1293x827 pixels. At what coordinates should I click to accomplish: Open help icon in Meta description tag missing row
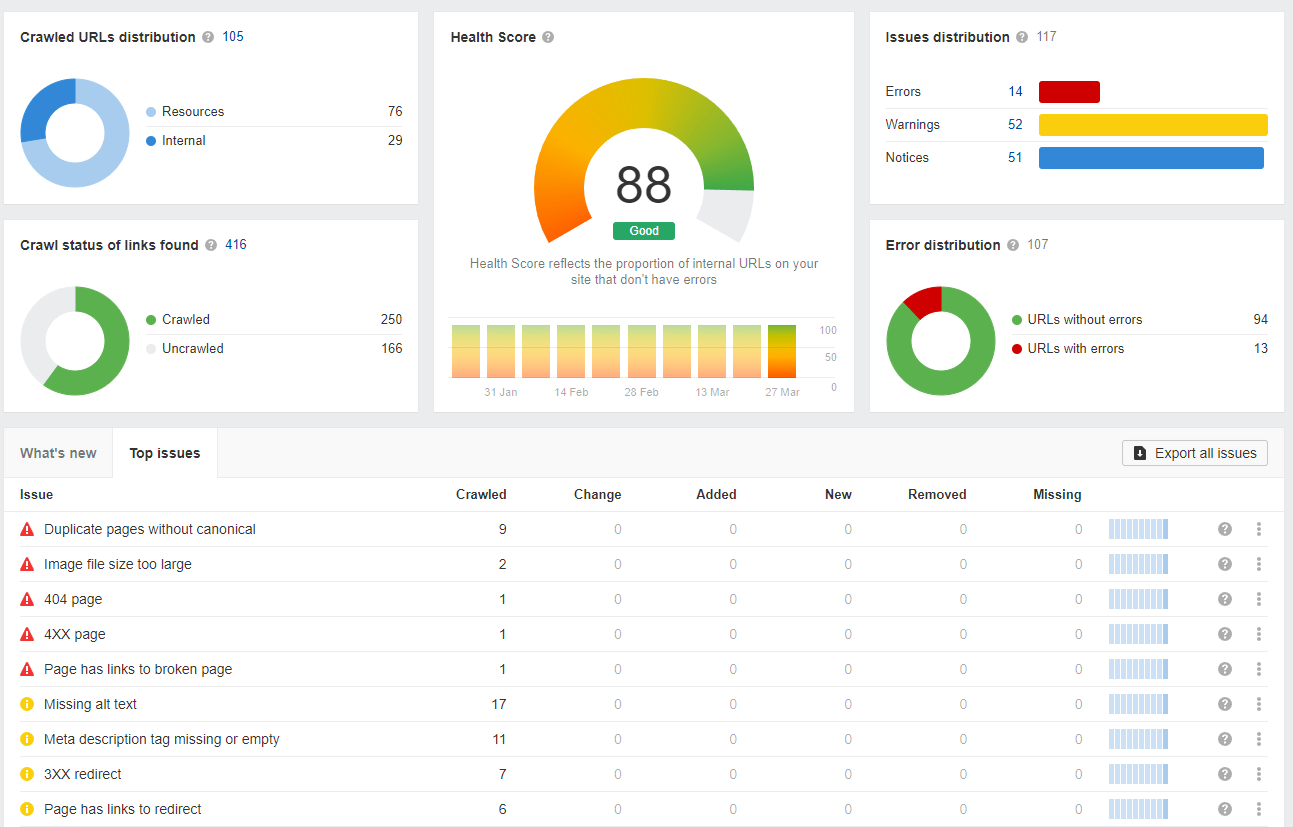point(1225,739)
